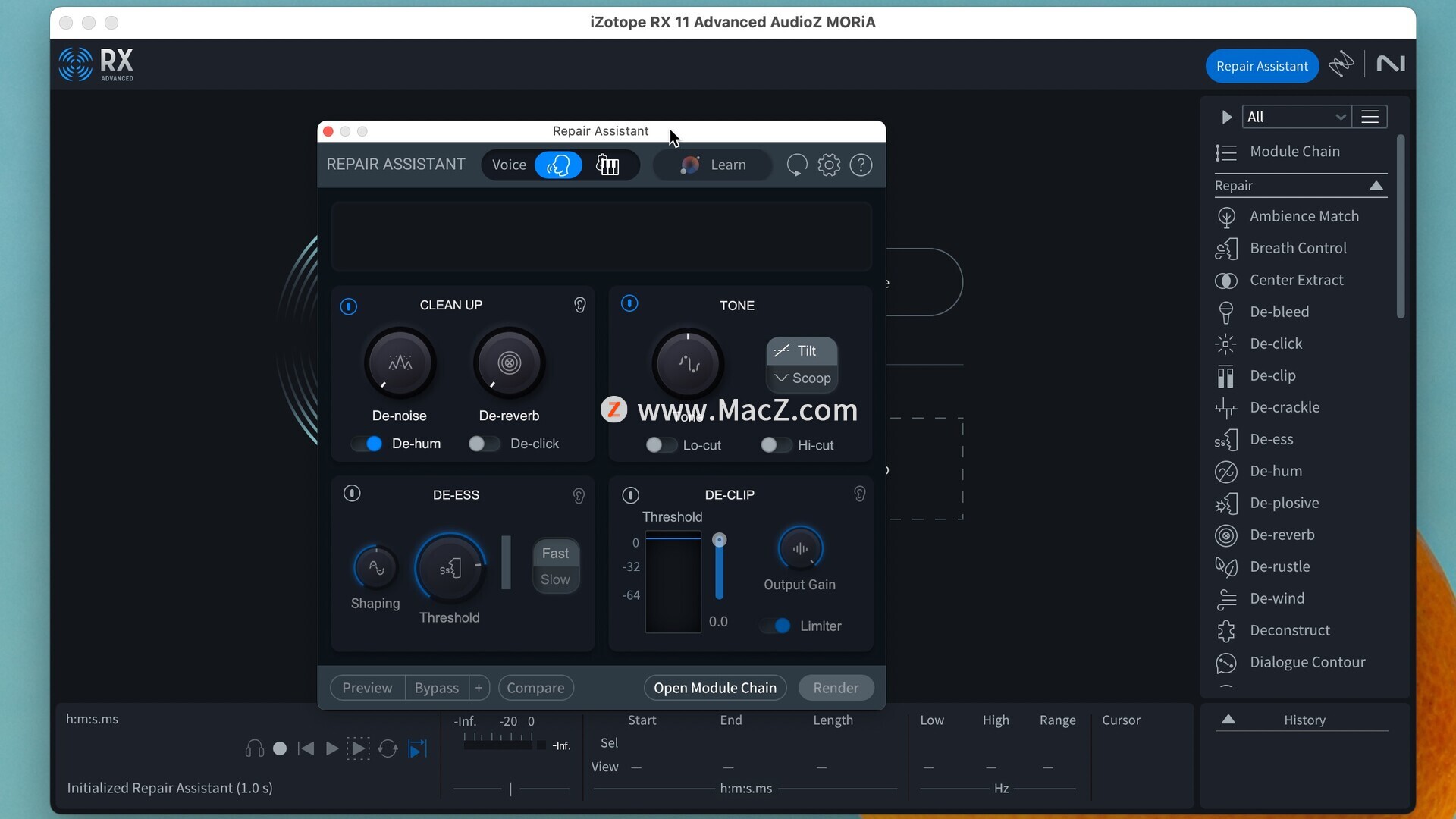Open the De-plosive module
The image size is (1456, 819).
tap(1301, 504)
